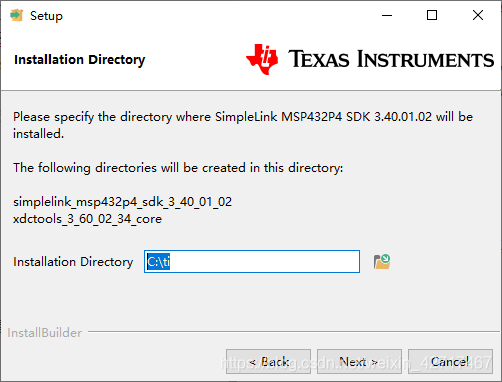502x382 pixels.
Task: Click the "Please specify the directory" instruction text
Action: [243, 125]
